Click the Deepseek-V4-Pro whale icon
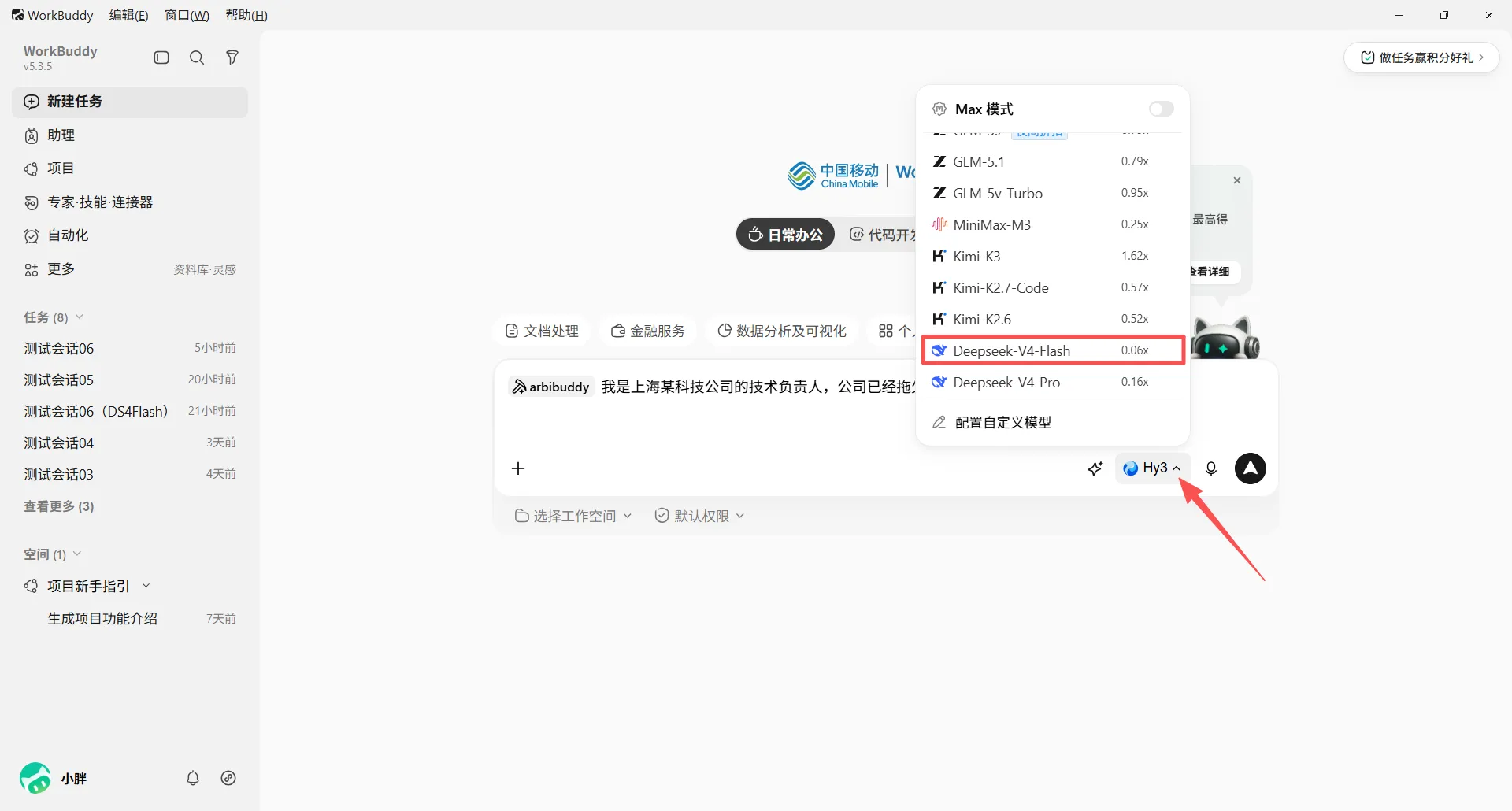 (939, 382)
